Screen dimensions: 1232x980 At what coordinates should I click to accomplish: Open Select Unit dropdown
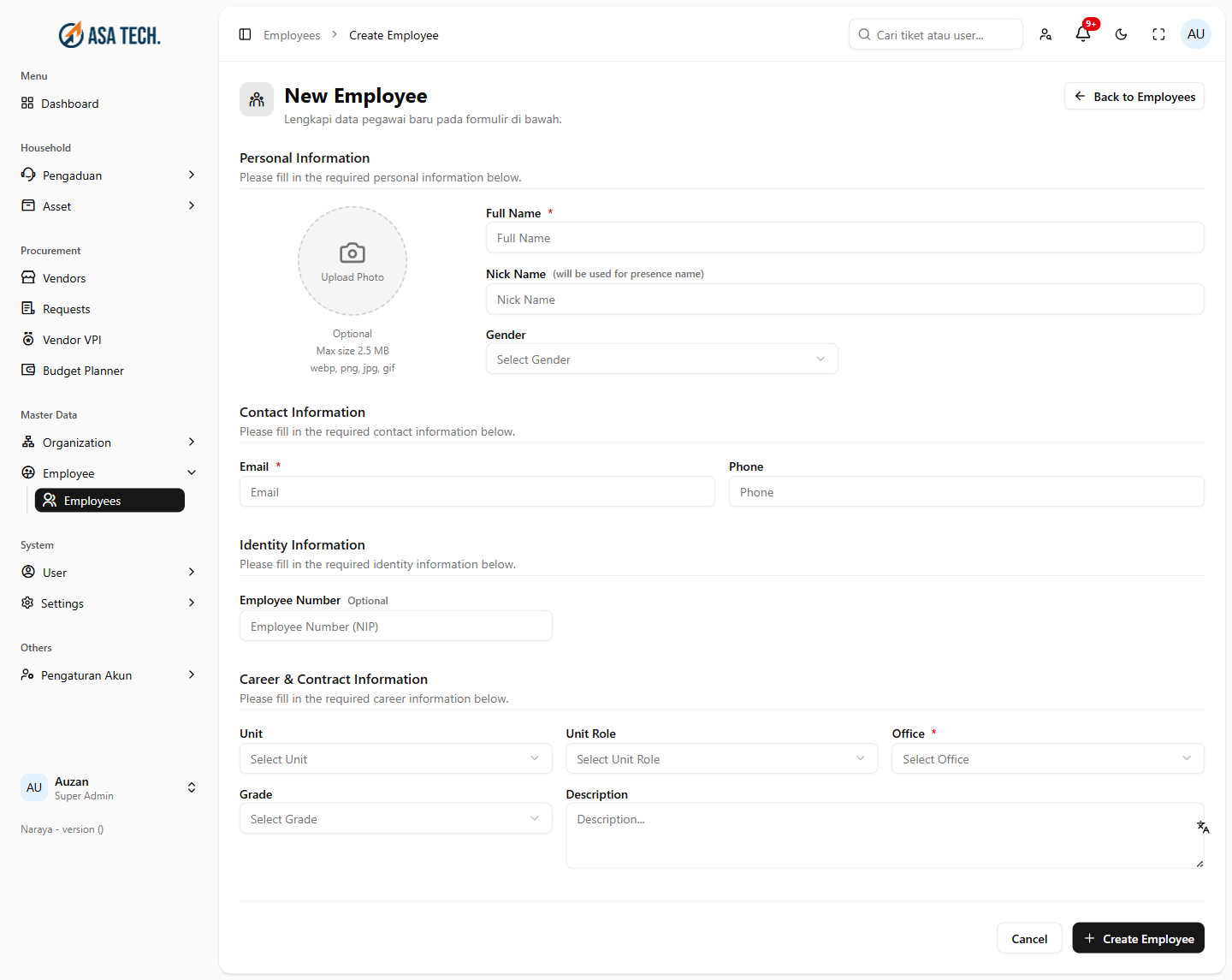click(396, 759)
